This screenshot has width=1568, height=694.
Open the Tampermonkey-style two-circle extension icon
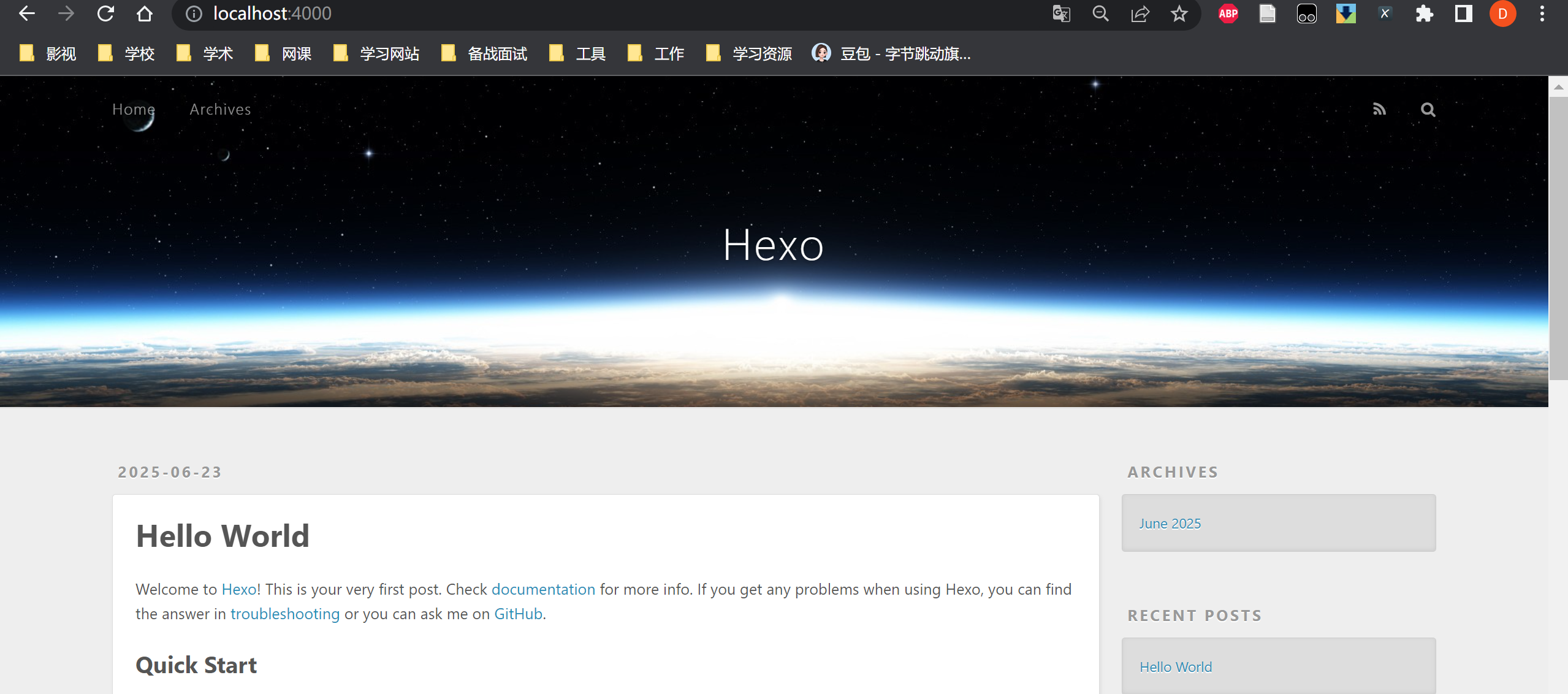tap(1306, 13)
